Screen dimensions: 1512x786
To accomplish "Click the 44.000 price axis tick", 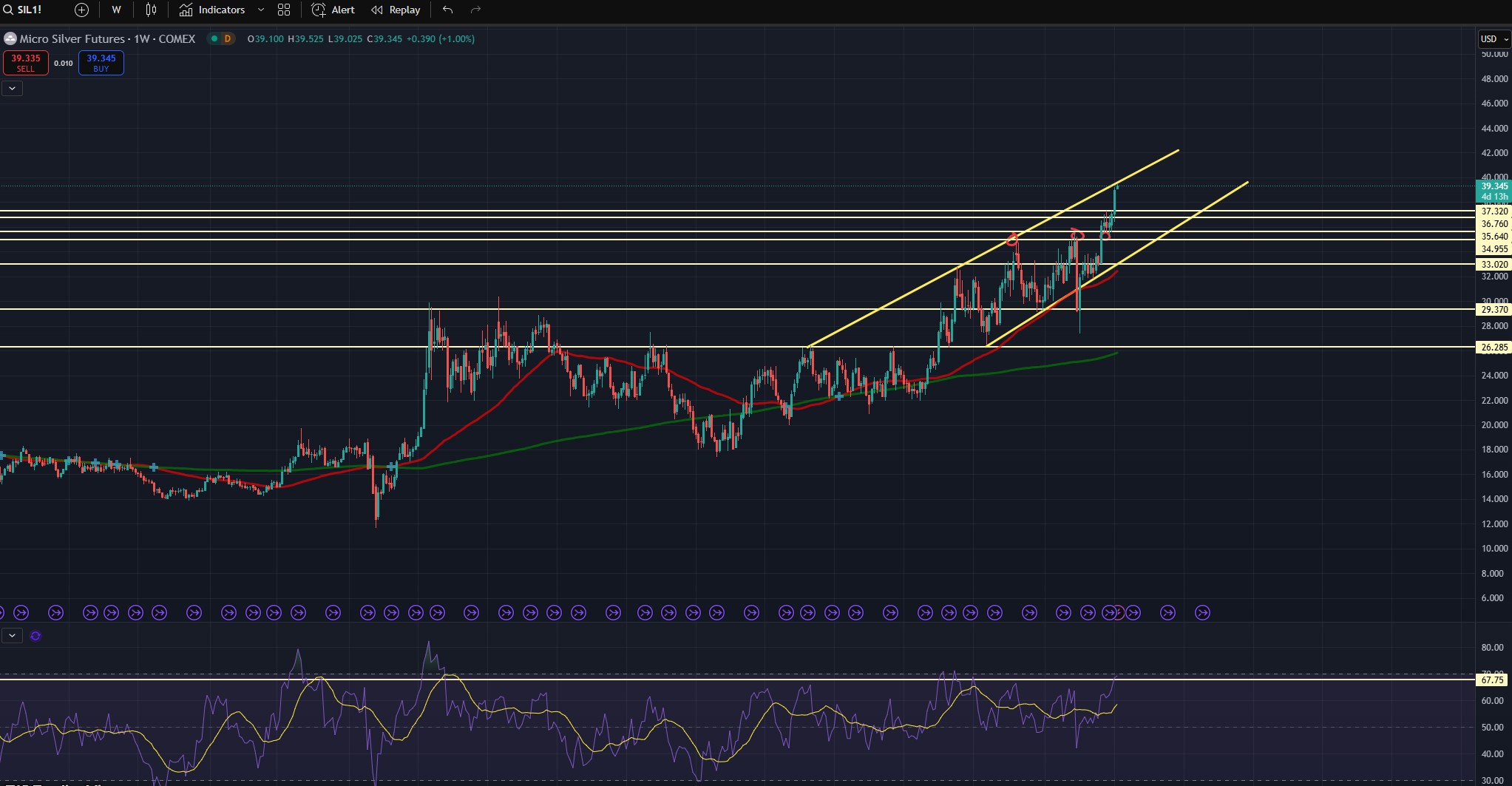I will coord(1494,128).
